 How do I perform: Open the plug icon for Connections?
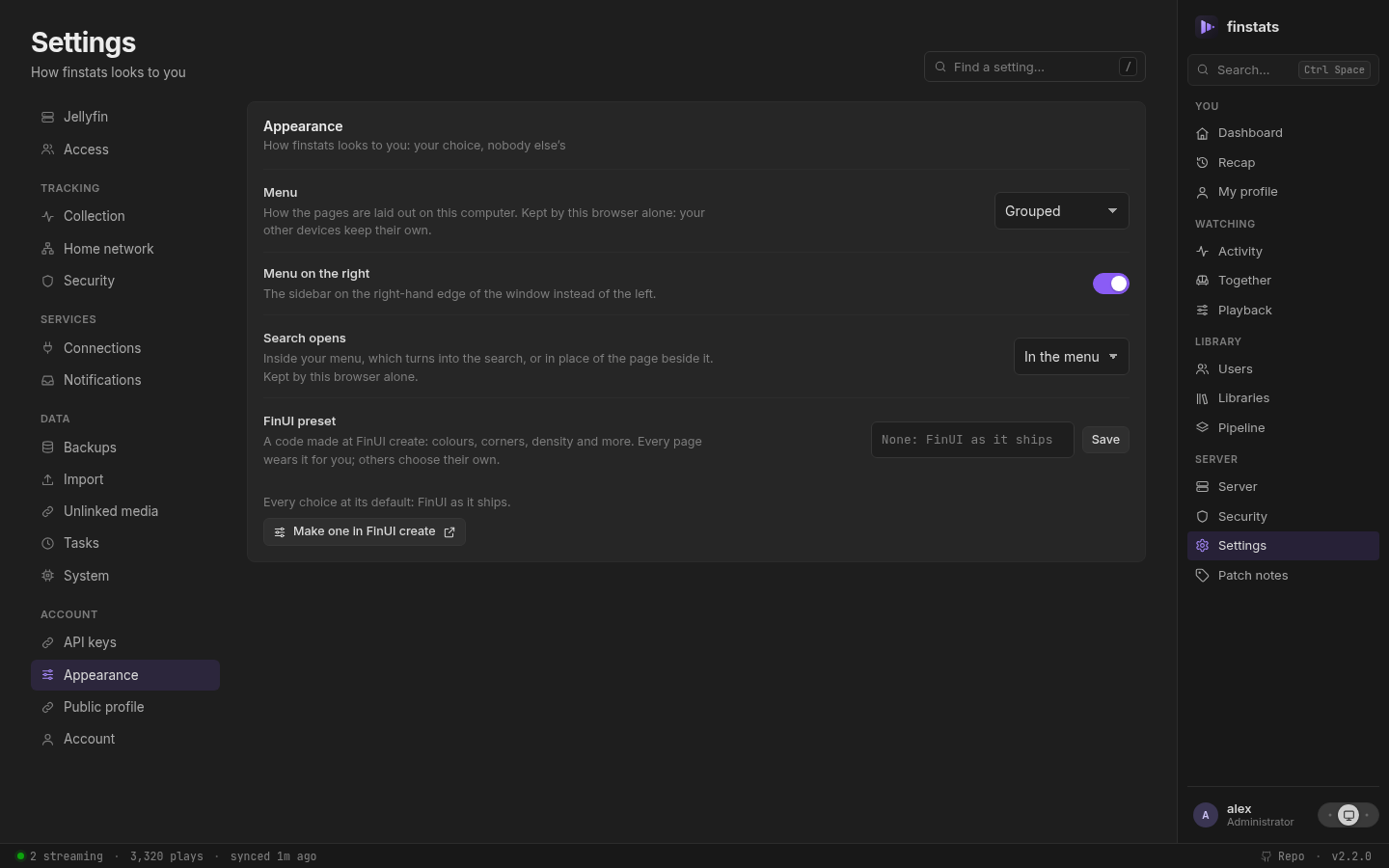coord(47,348)
